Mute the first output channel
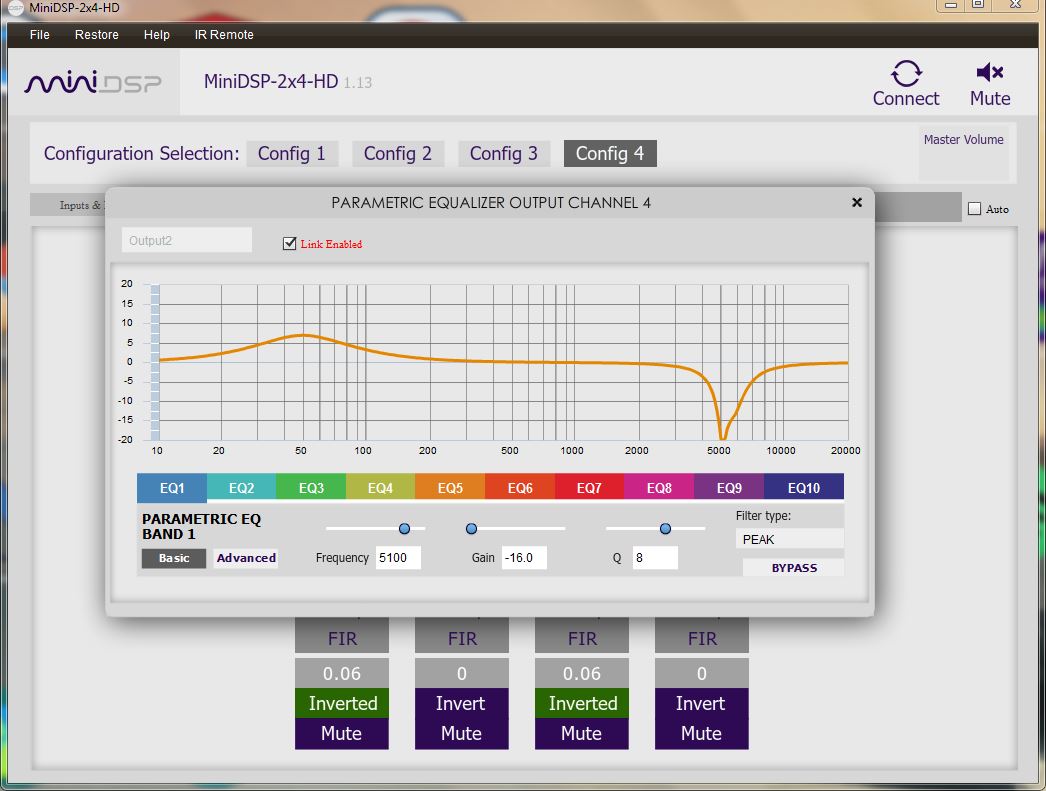Viewport: 1046px width, 791px height. pyautogui.click(x=342, y=734)
